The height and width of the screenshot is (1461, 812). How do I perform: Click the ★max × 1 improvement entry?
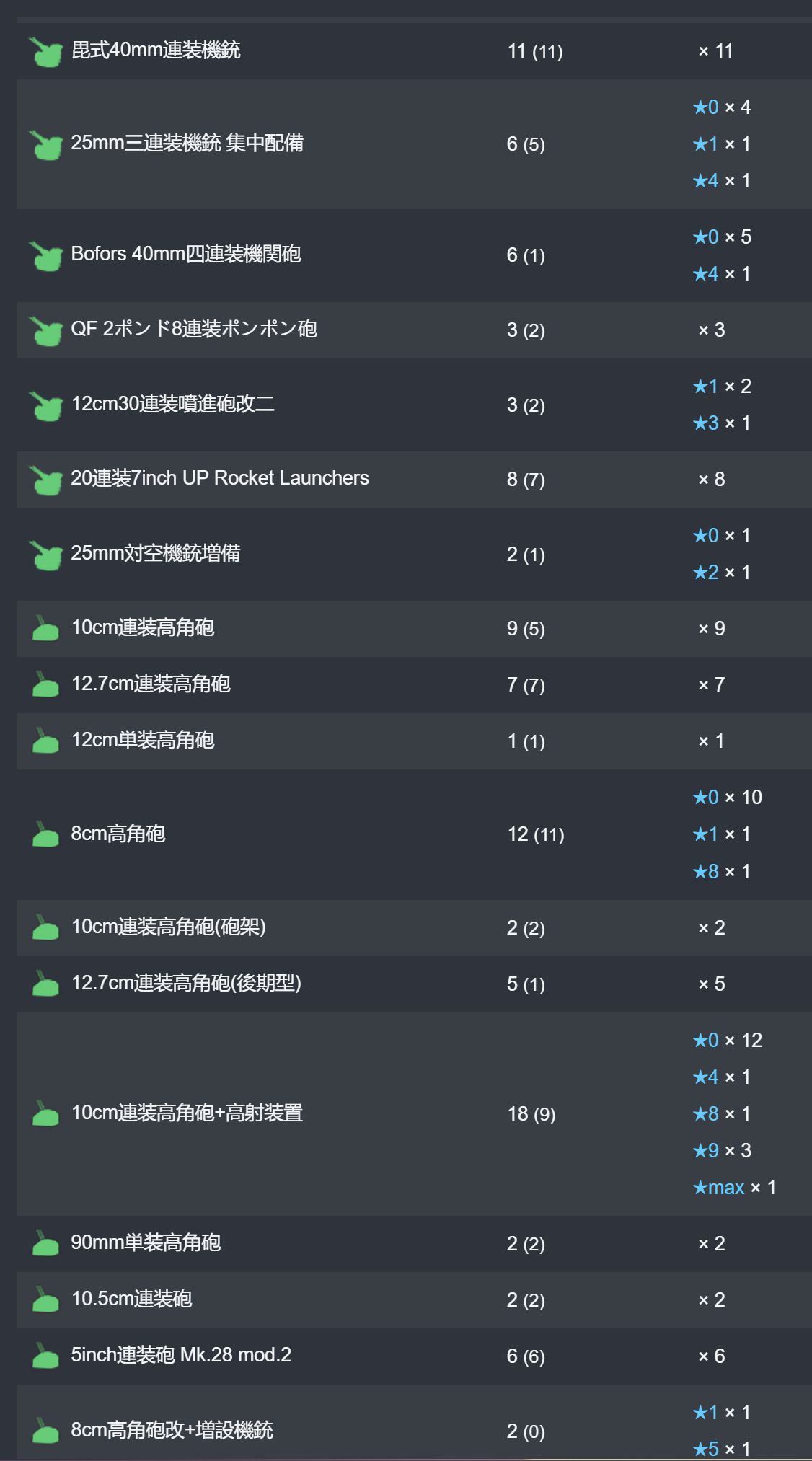[734, 1188]
